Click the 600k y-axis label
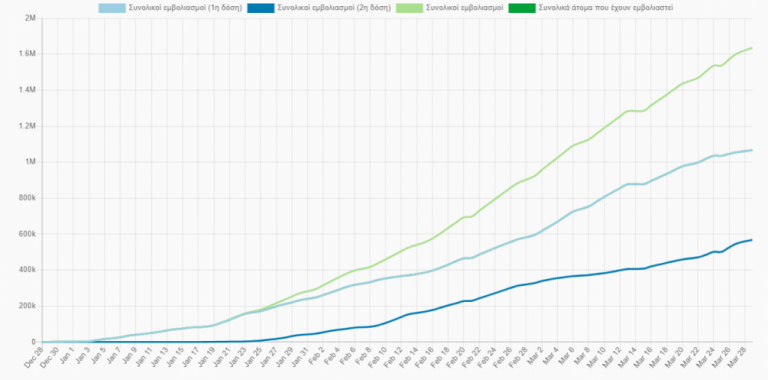 pos(28,234)
